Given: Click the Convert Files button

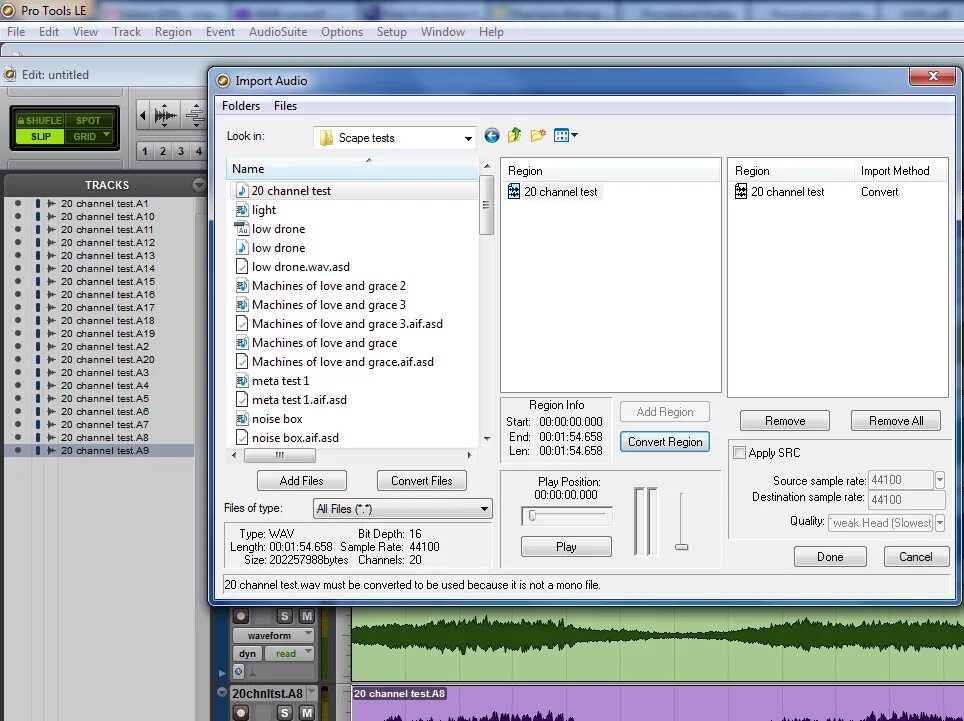Looking at the screenshot, I should [422, 481].
